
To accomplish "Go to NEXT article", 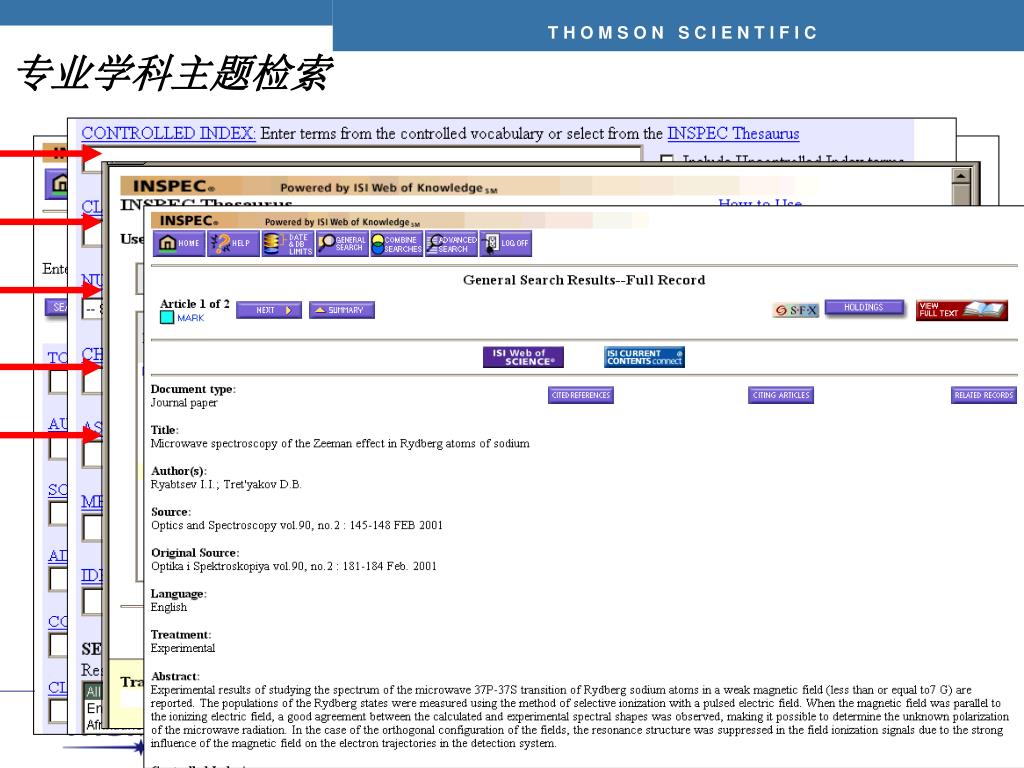I will pyautogui.click(x=269, y=310).
